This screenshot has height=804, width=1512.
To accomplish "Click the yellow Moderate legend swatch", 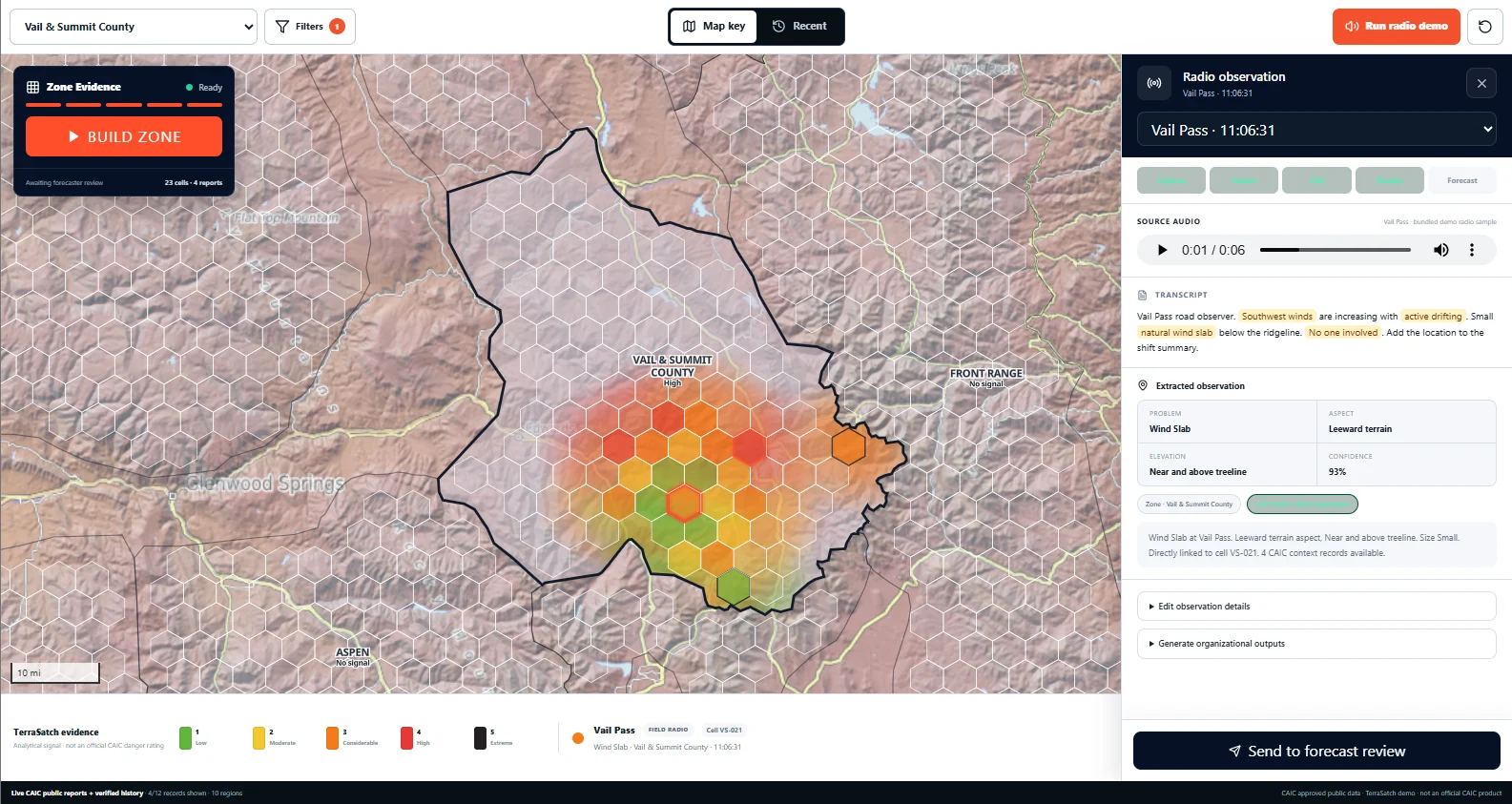I will coord(259,737).
